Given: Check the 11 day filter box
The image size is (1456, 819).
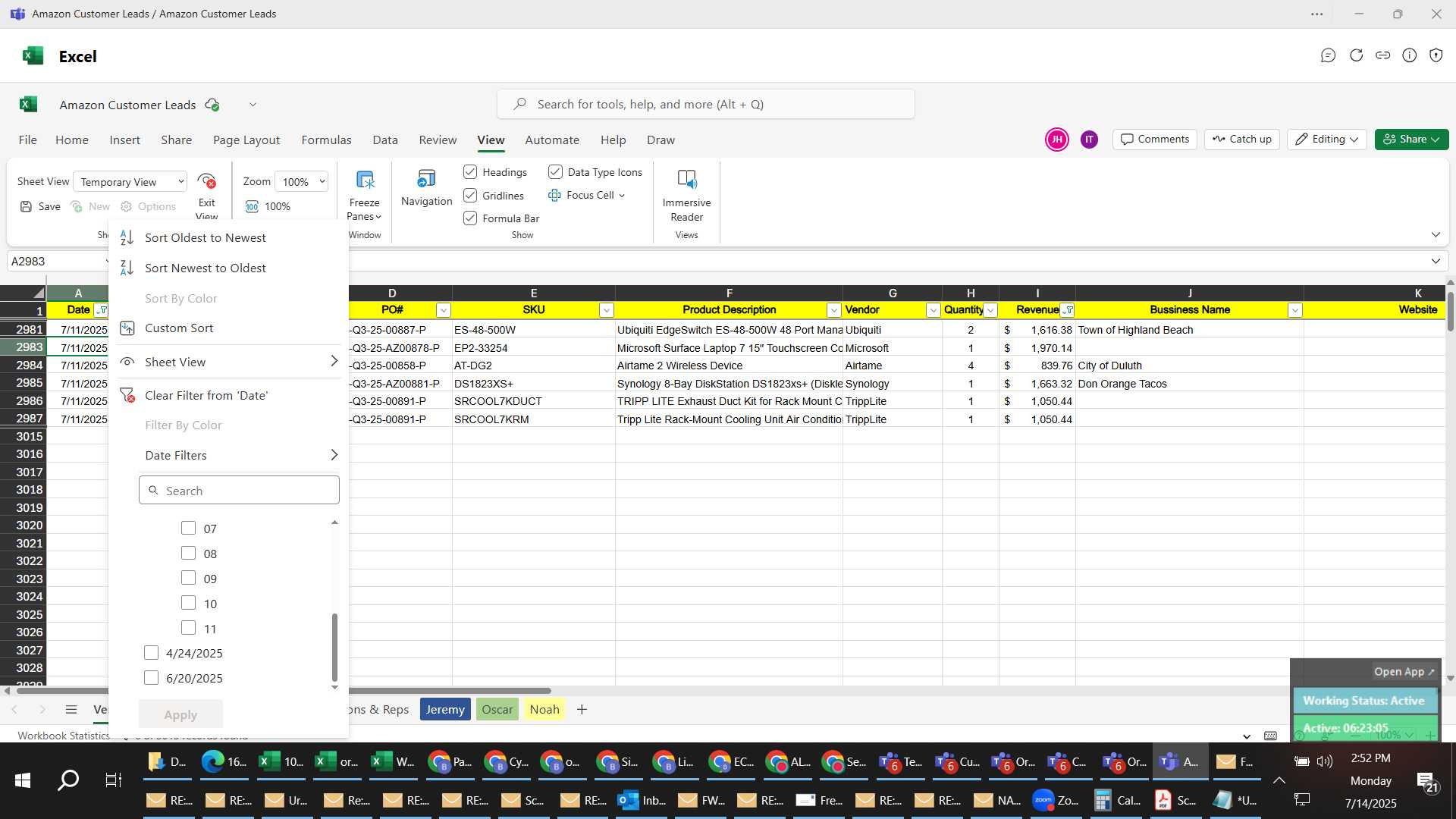Looking at the screenshot, I should point(189,628).
